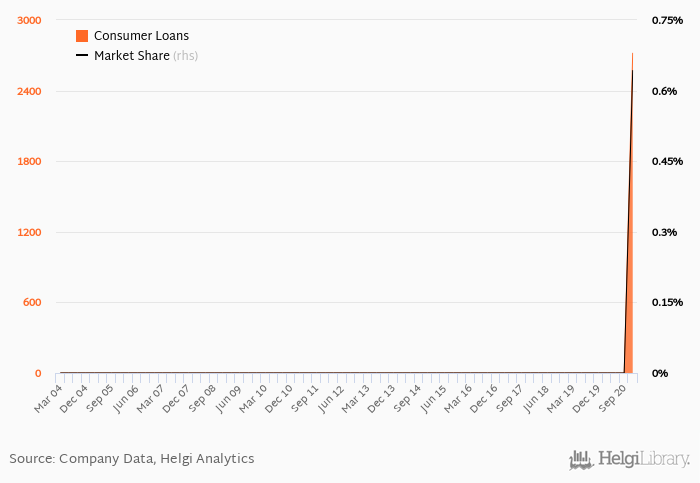The height and width of the screenshot is (483, 700).
Task: Click the black Market Share line marker
Action: [x=82, y=55]
